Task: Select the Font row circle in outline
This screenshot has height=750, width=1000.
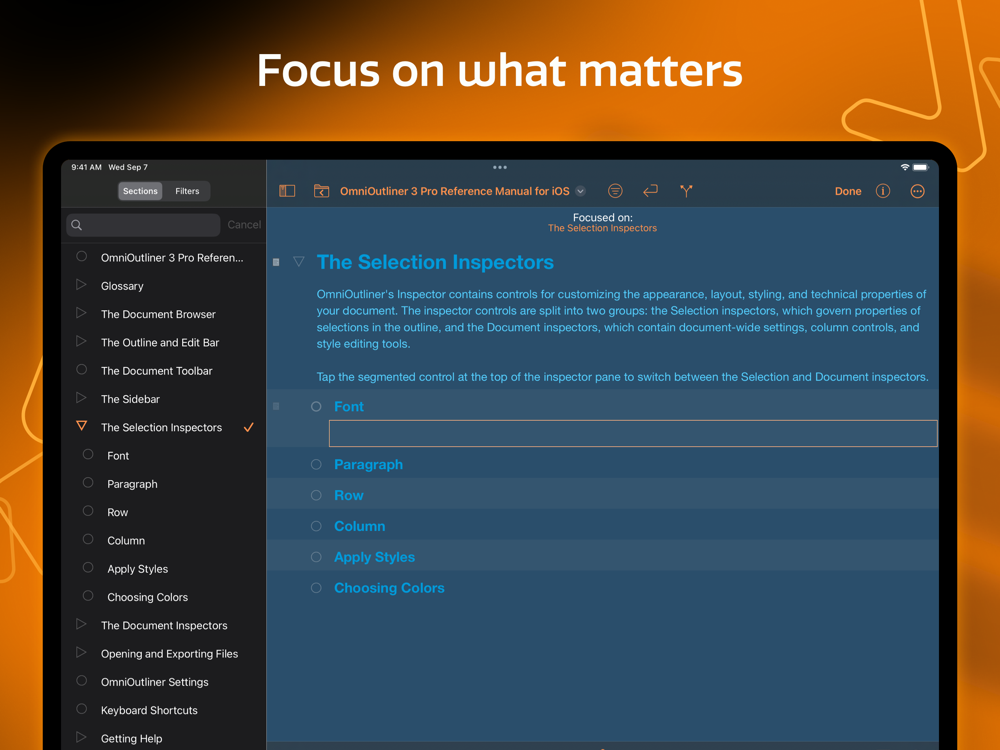Action: (x=316, y=406)
